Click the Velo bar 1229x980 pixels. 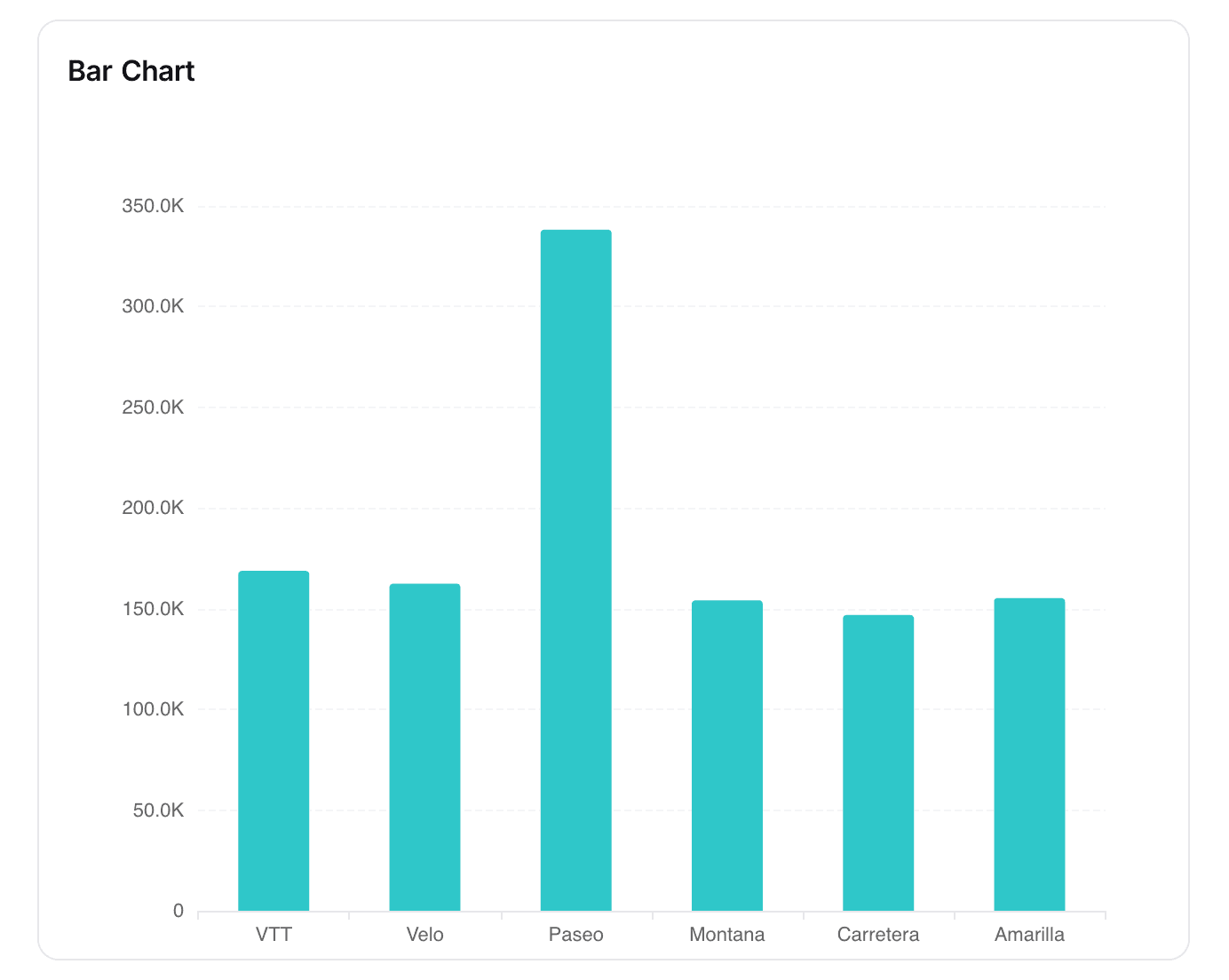(x=424, y=746)
